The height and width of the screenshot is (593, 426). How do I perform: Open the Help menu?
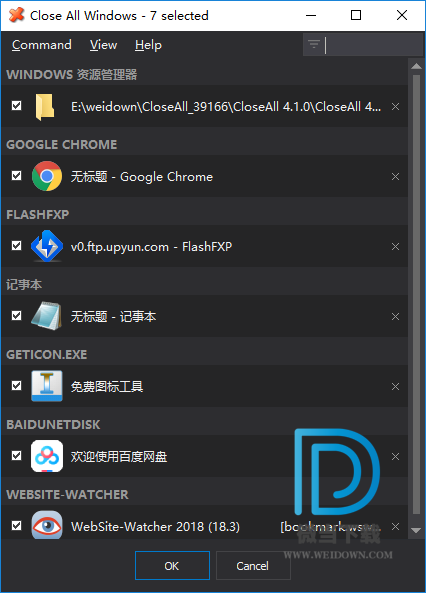tap(148, 45)
